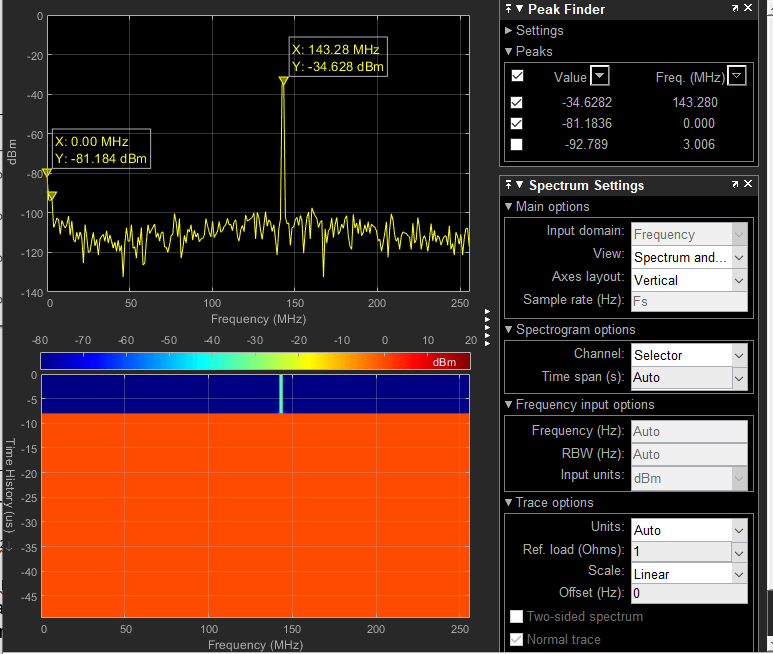Undock the Spectrum Settings panel
The height and width of the screenshot is (654, 773).
pos(735,185)
